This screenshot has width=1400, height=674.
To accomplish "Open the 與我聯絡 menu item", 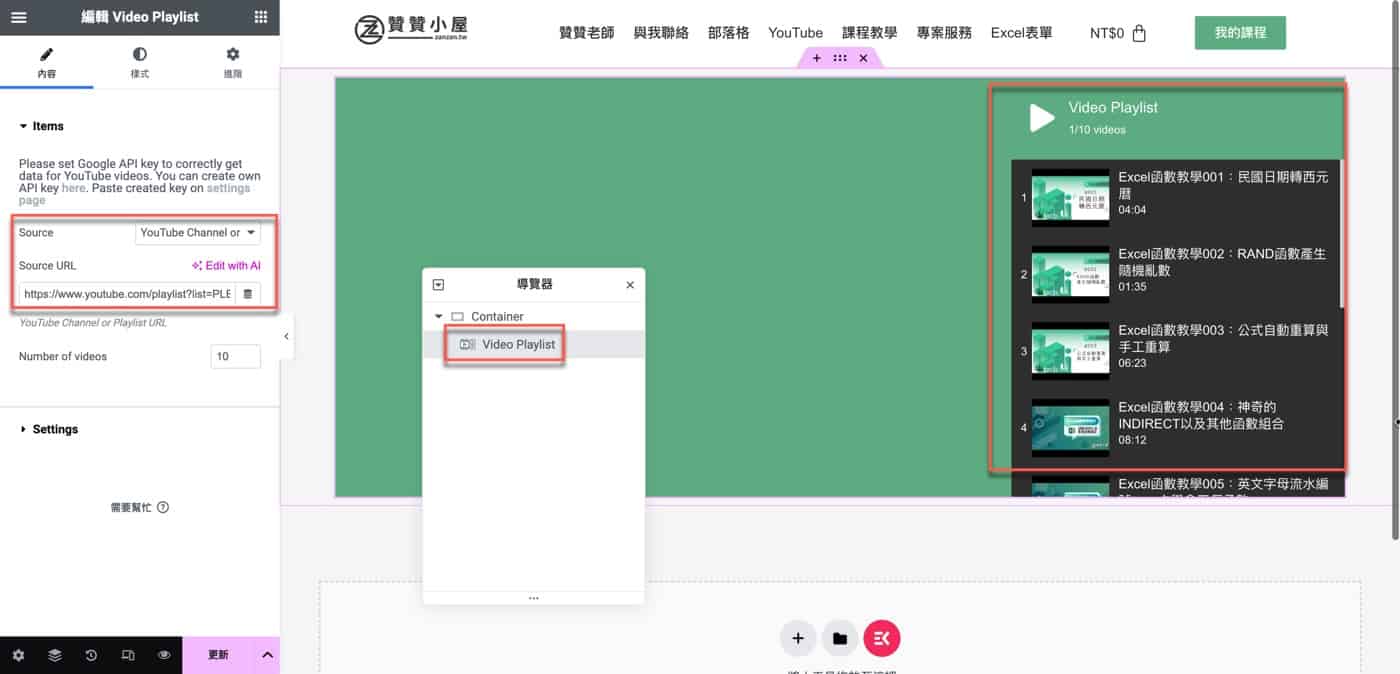I will pos(661,33).
